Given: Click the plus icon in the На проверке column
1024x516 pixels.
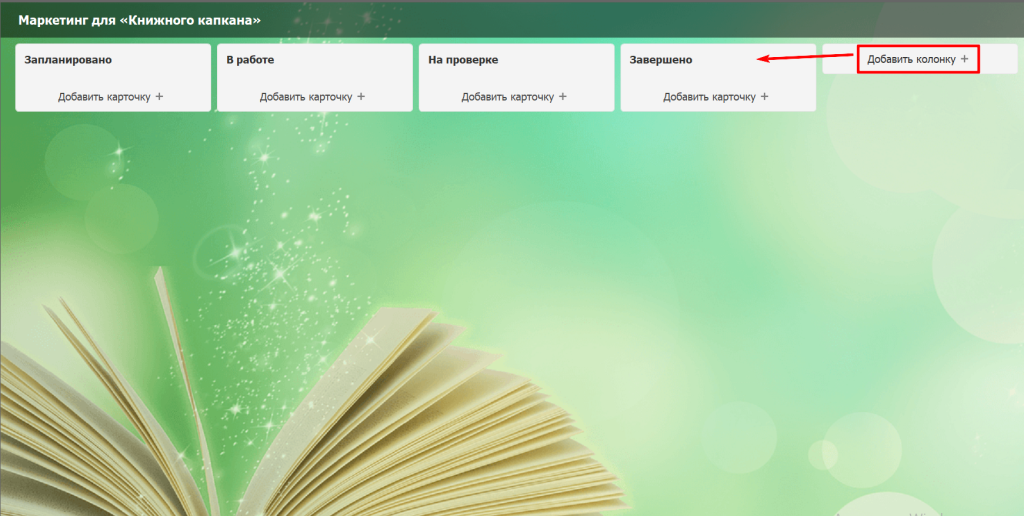Looking at the screenshot, I should (562, 97).
